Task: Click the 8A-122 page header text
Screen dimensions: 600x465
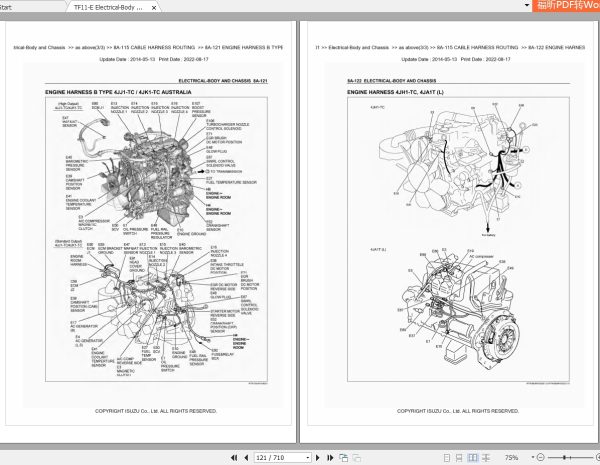Action: 391,81
